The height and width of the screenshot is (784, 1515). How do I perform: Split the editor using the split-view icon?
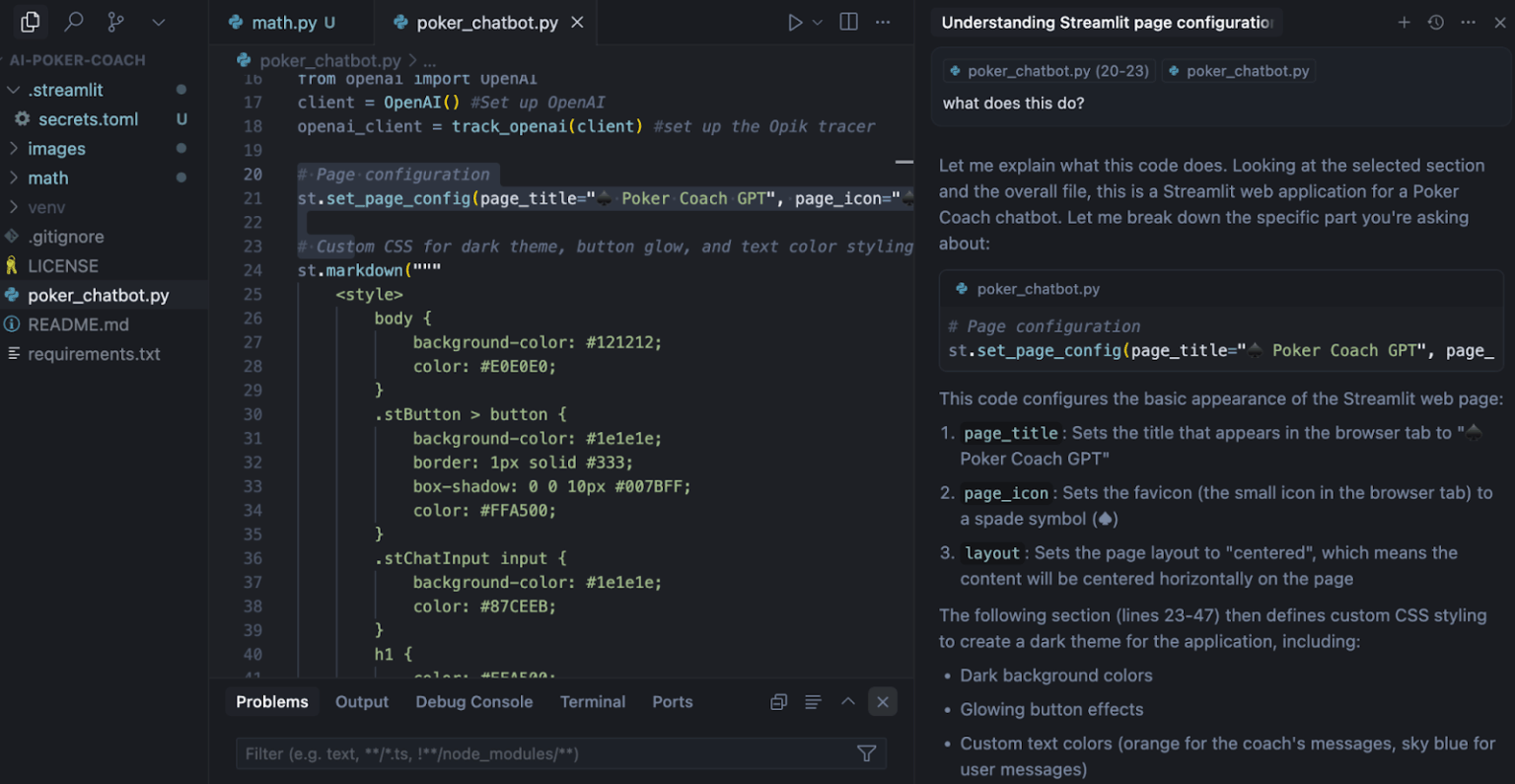(x=848, y=21)
